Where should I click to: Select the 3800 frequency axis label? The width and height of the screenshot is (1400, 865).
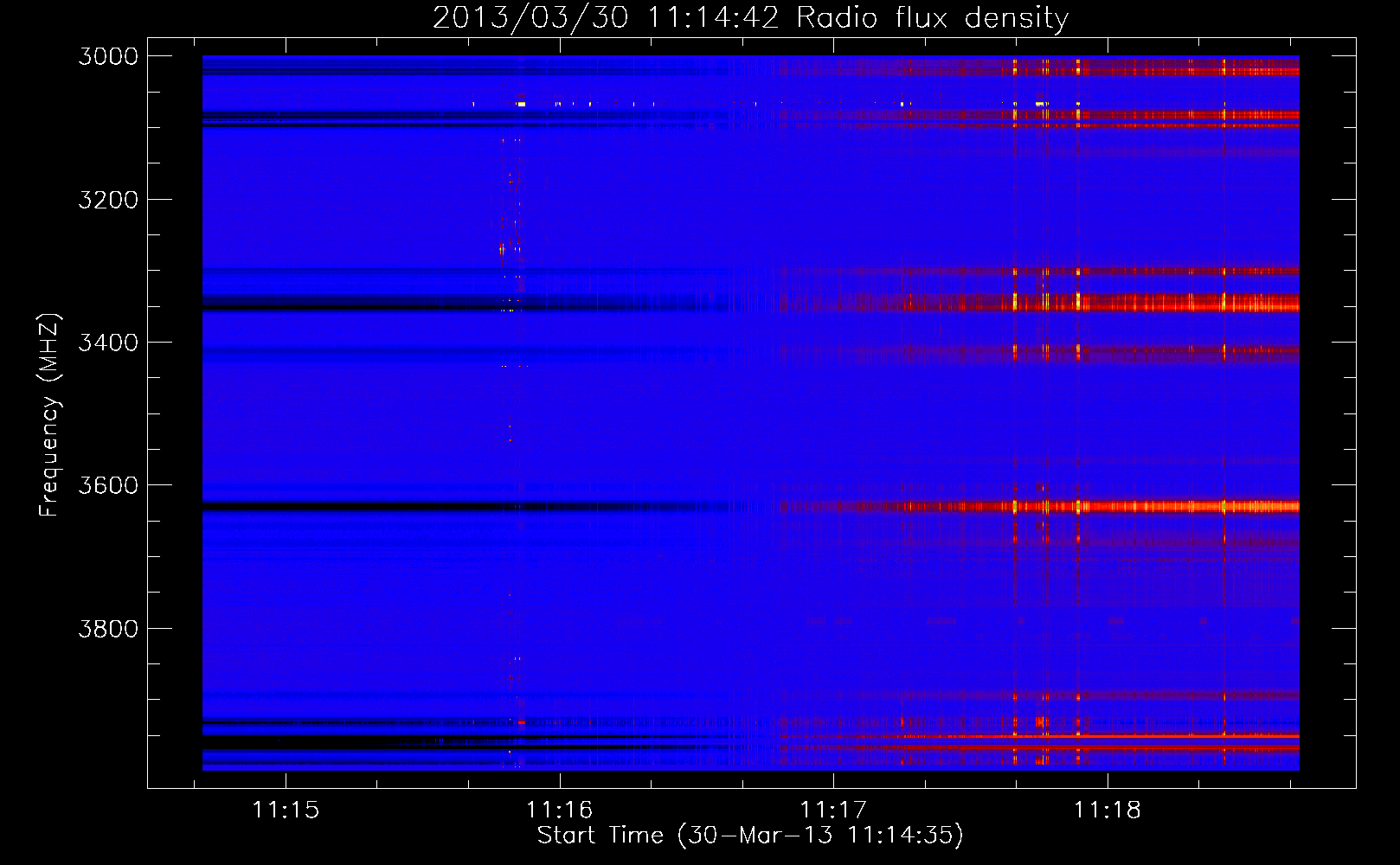(x=108, y=628)
